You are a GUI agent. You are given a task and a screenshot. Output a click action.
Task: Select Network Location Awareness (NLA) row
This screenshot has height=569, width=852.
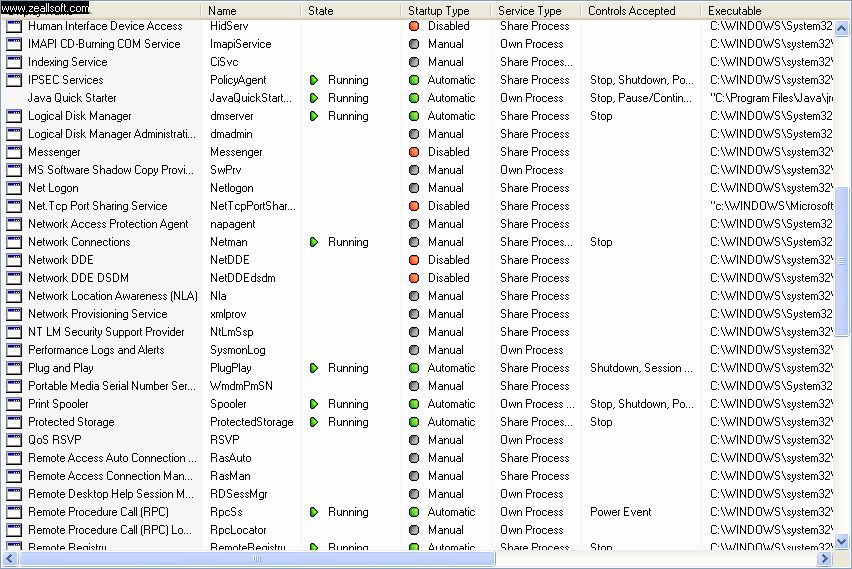(x=417, y=296)
